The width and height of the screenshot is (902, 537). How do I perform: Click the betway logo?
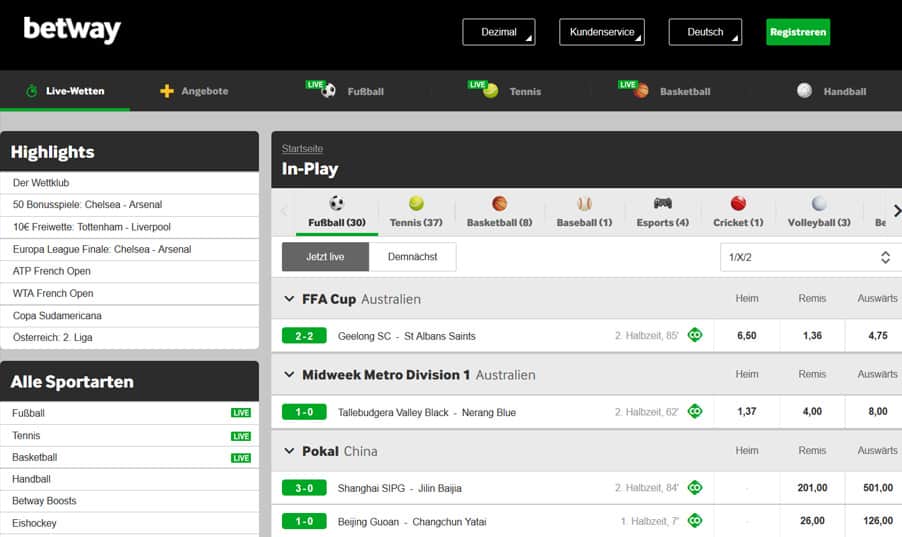(72, 31)
